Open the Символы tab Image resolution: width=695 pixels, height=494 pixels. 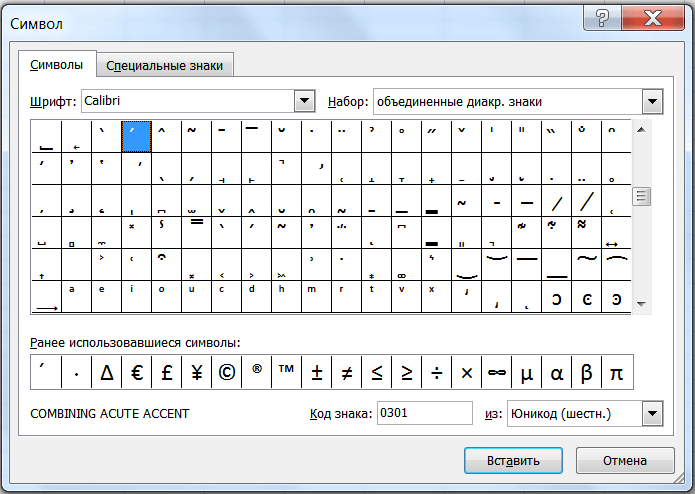(57, 64)
